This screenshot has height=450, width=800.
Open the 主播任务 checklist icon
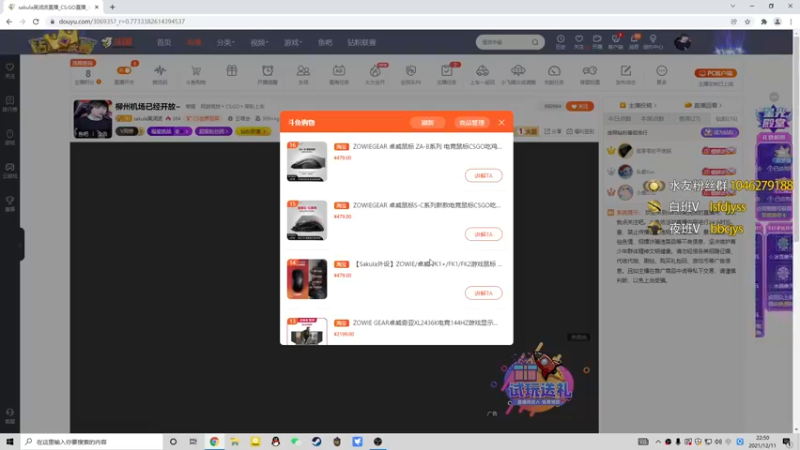pos(446,73)
